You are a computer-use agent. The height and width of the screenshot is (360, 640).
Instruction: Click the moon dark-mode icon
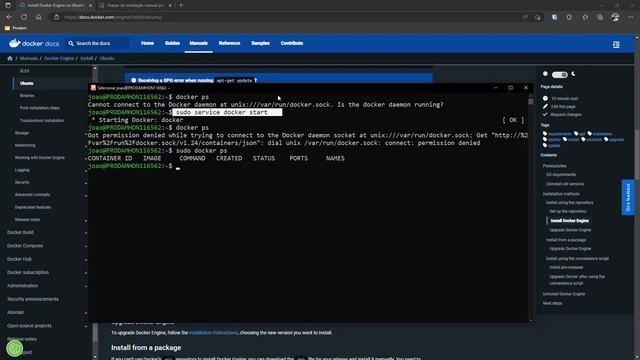click(x=573, y=74)
